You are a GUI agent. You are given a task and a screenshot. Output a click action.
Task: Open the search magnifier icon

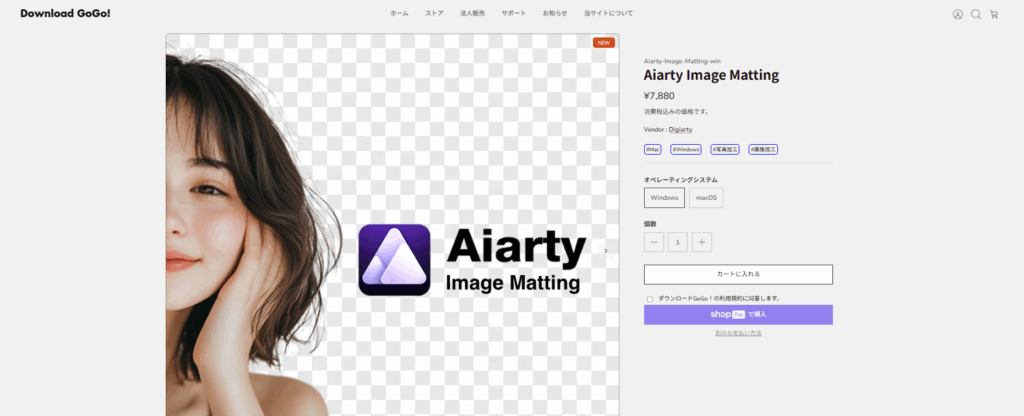976,14
